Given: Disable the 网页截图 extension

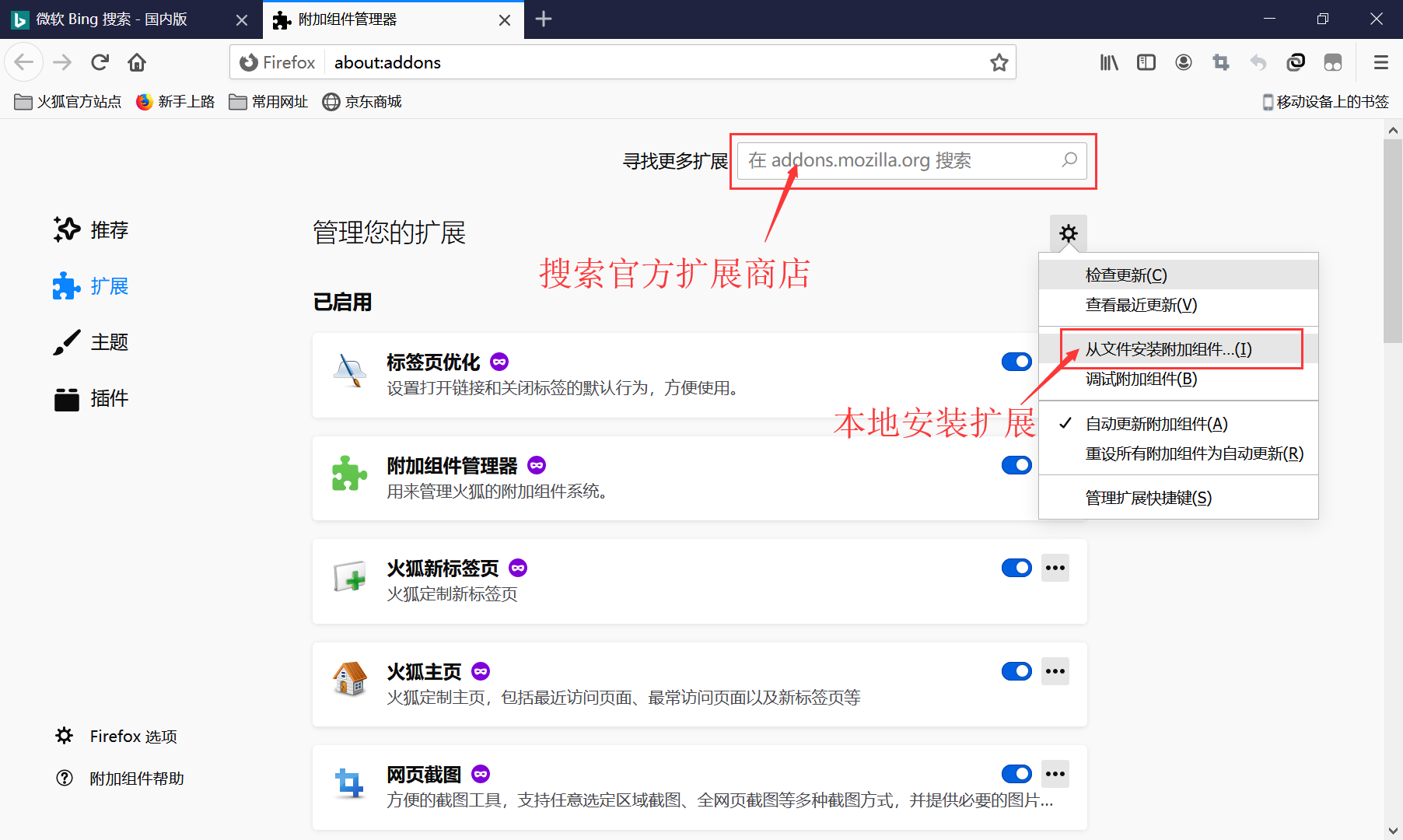Looking at the screenshot, I should (x=1016, y=773).
